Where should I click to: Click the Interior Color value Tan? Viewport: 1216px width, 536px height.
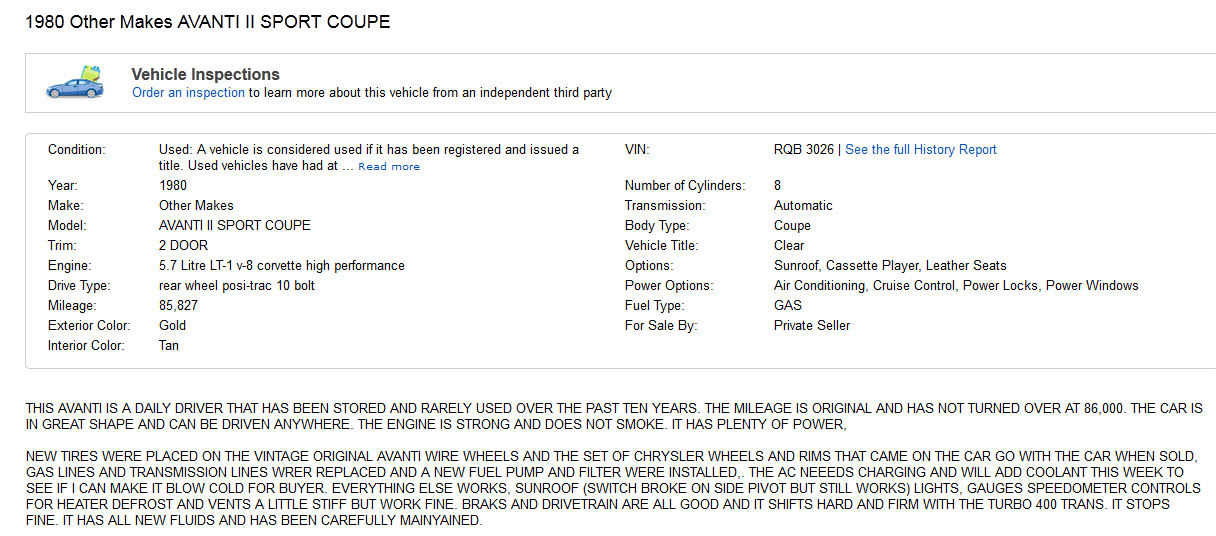[169, 346]
